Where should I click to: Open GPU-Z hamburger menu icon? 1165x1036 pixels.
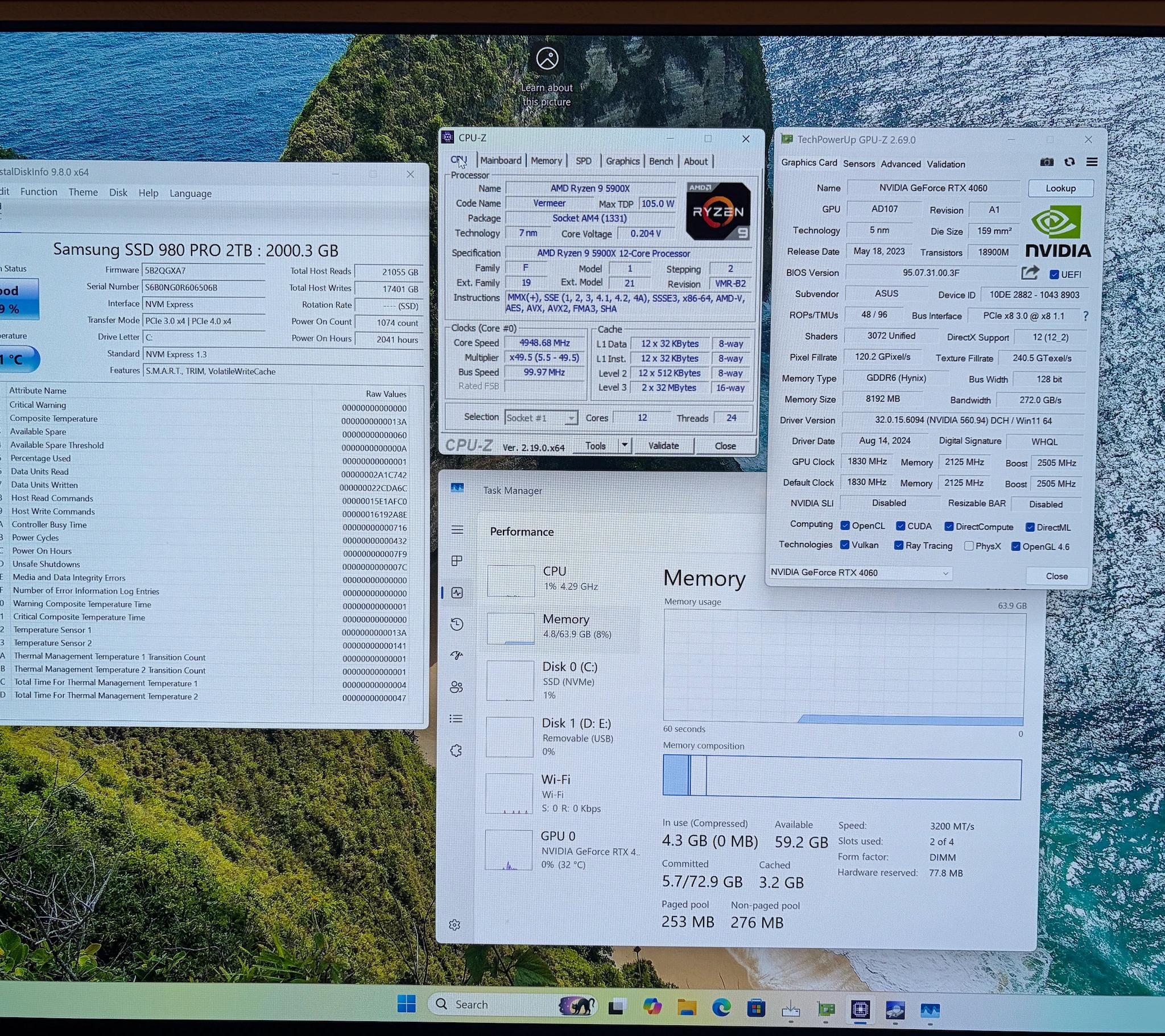click(1092, 162)
